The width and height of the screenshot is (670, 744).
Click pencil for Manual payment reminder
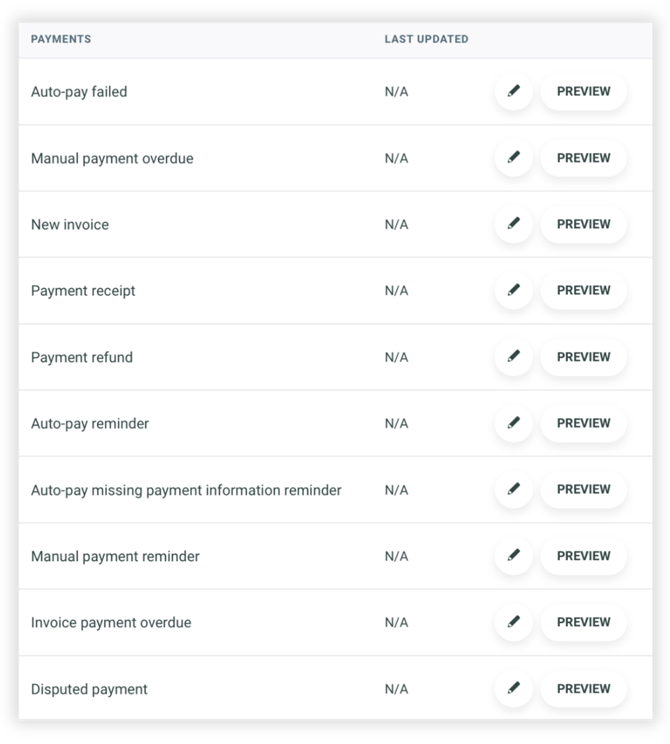point(513,556)
